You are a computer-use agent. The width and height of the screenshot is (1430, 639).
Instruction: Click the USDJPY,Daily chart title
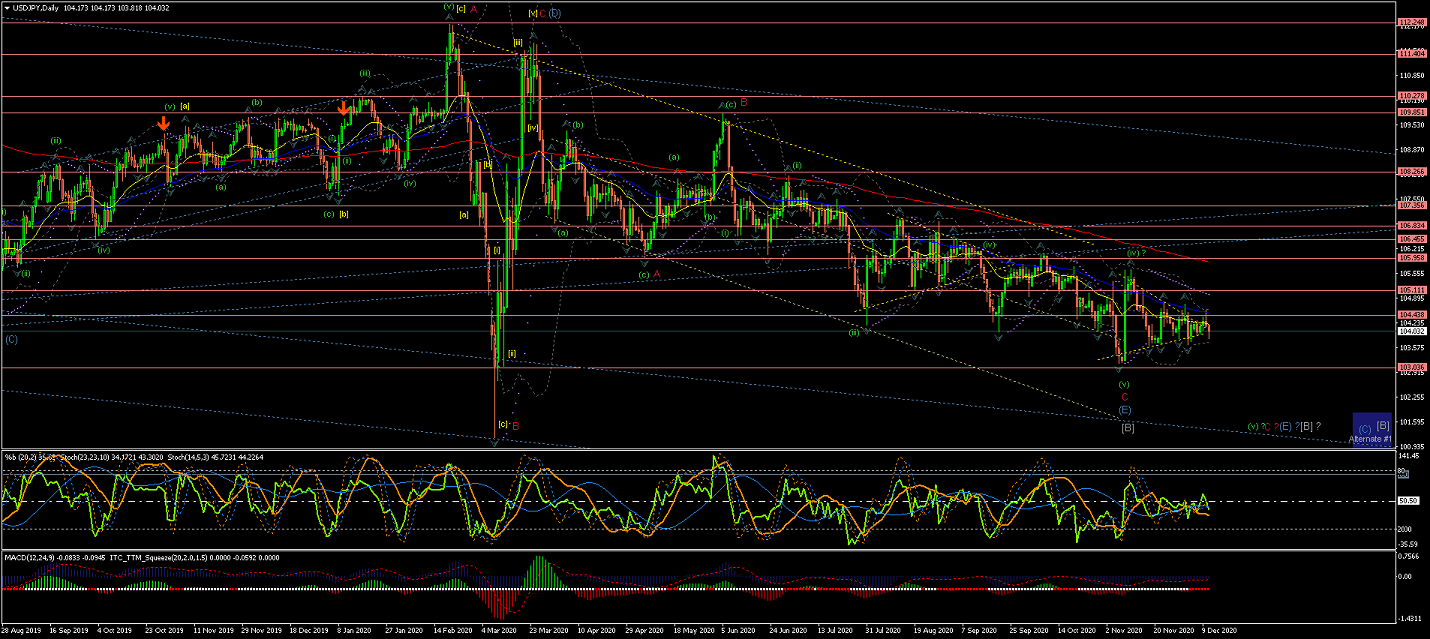pos(35,7)
